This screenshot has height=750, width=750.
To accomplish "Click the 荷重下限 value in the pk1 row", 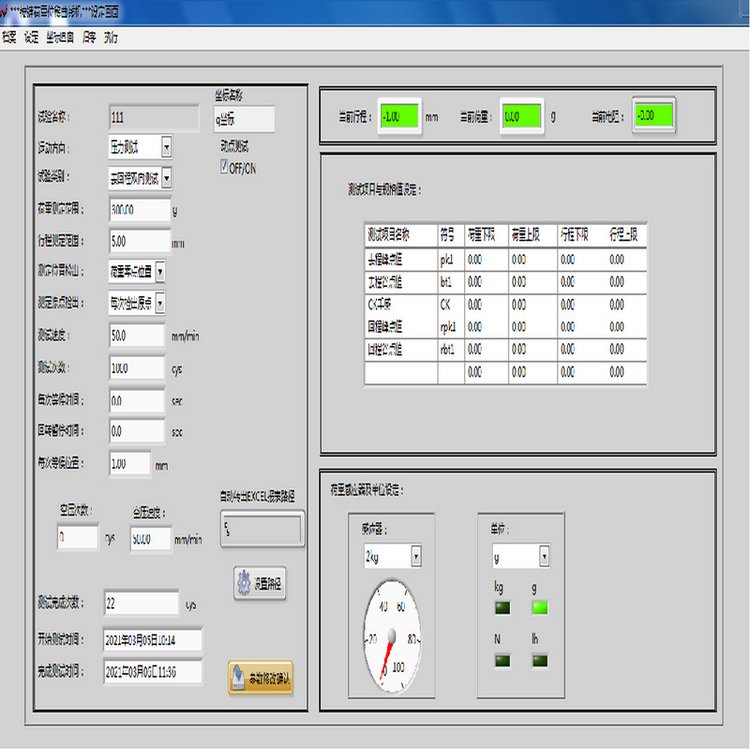I will pyautogui.click(x=486, y=260).
